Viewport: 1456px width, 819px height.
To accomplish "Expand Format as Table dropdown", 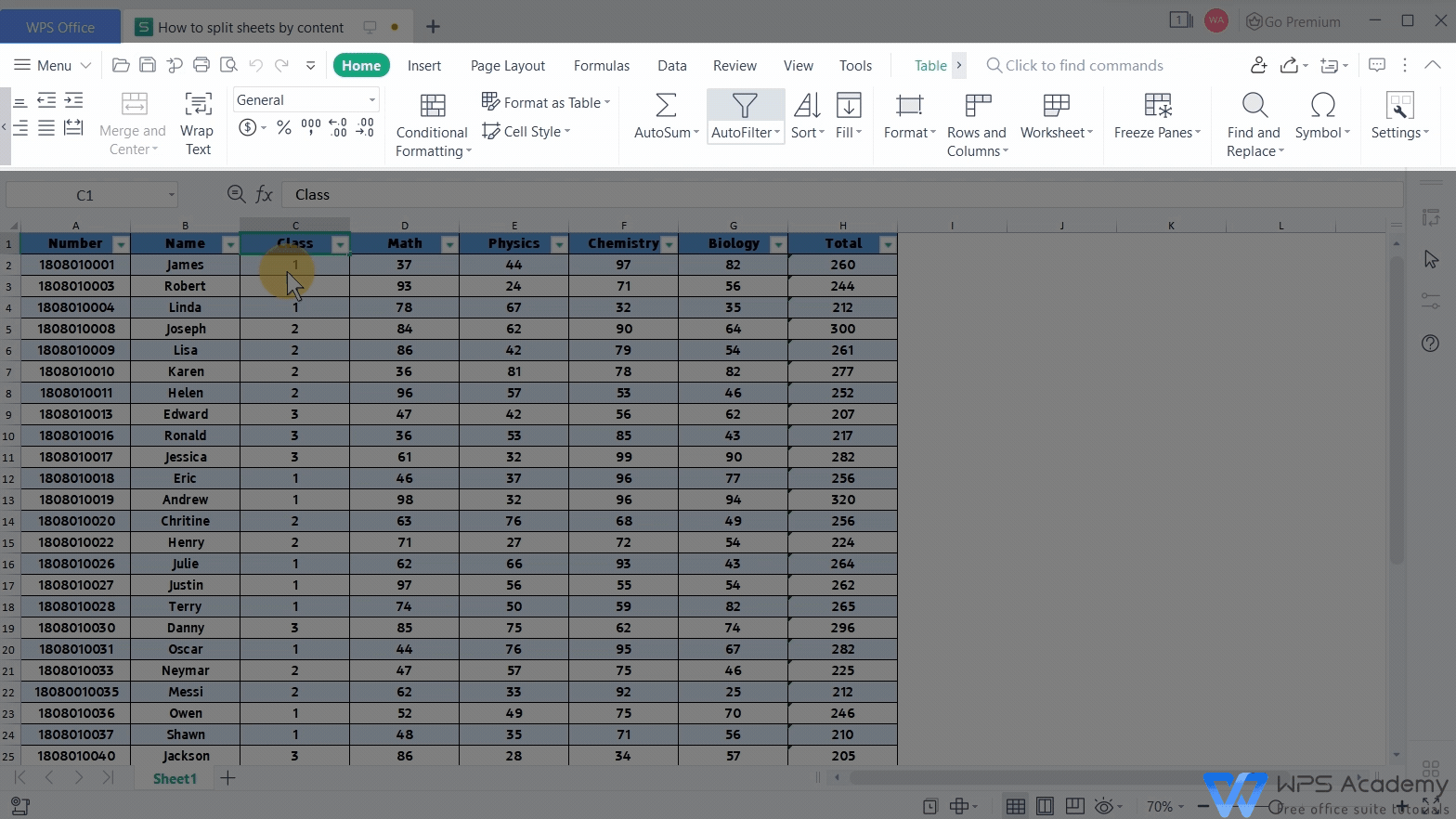I will [607, 103].
